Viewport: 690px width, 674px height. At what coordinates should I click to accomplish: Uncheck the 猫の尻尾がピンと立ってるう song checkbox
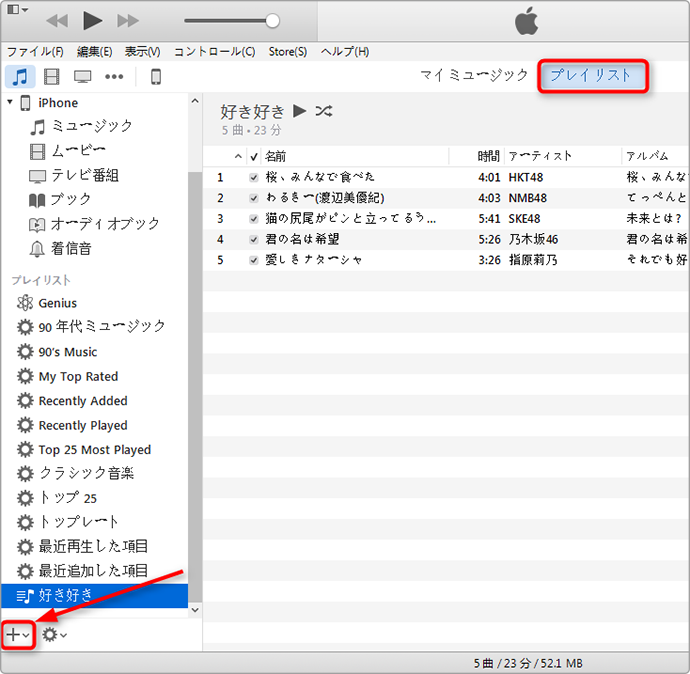point(253,219)
